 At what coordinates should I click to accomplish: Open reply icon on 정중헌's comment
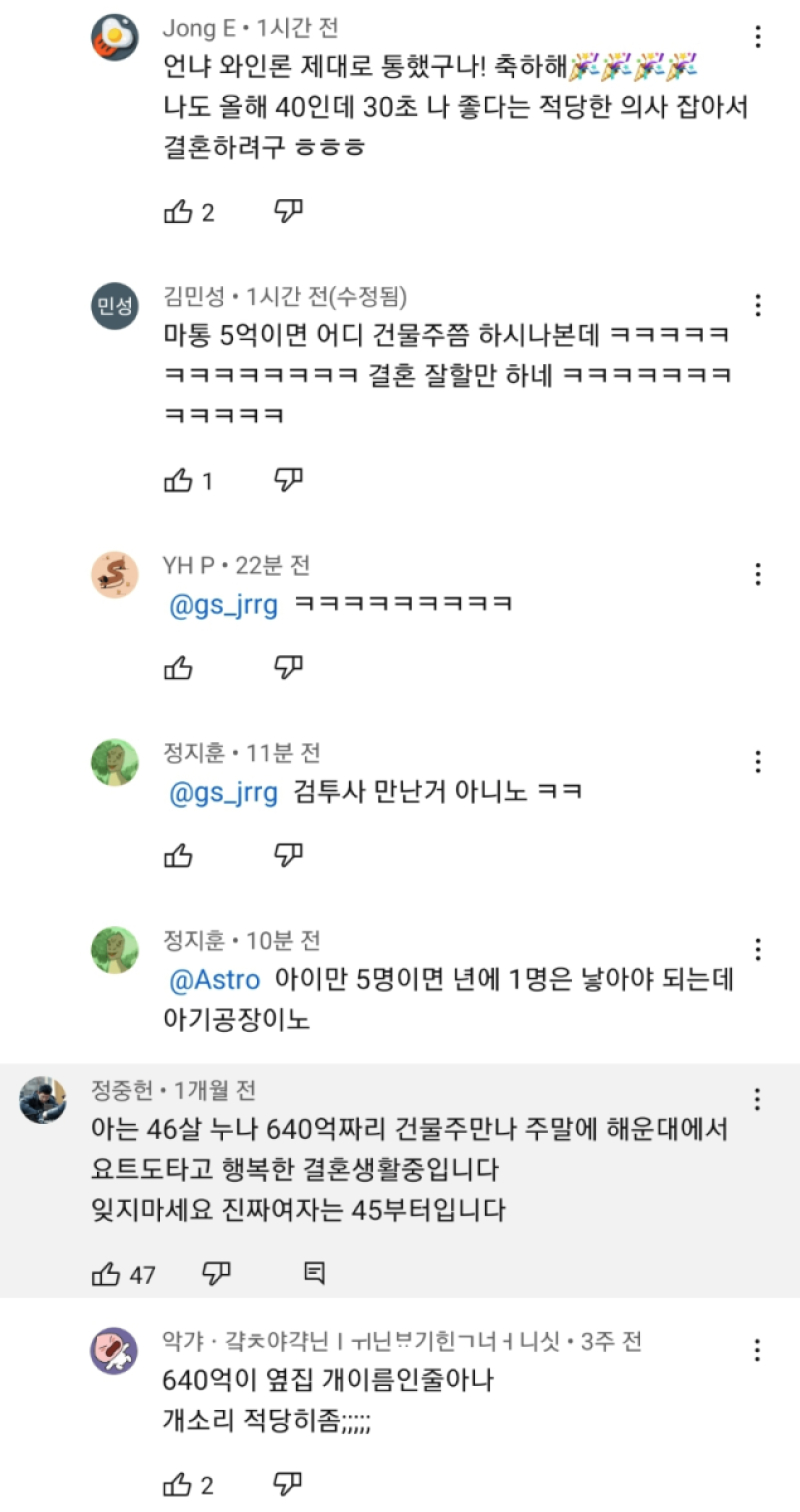314,1273
